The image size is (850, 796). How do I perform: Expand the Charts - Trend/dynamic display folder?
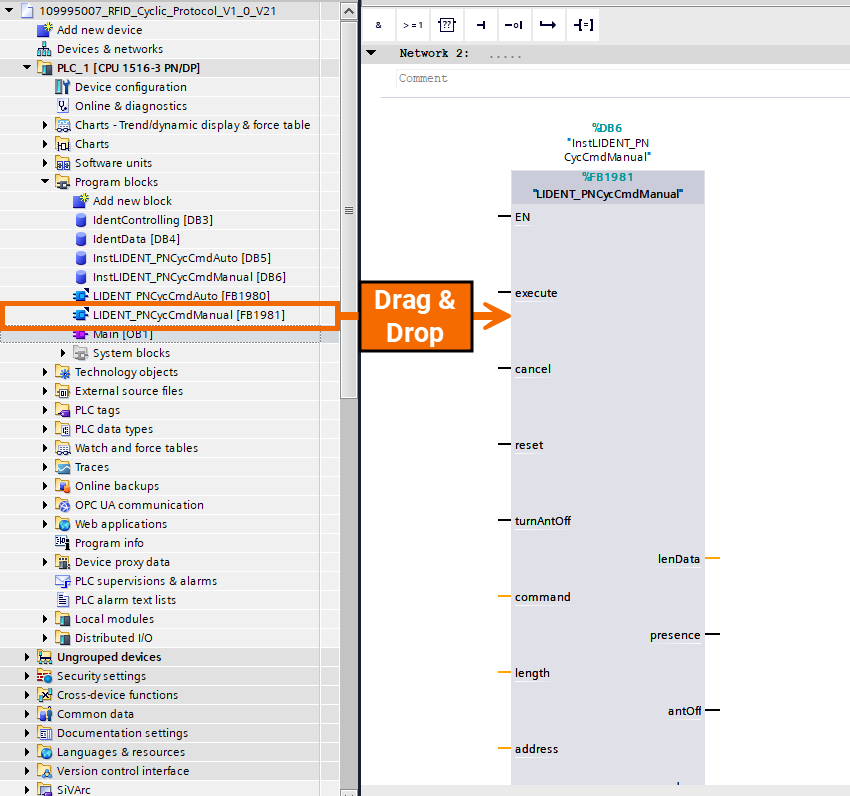tap(45, 125)
